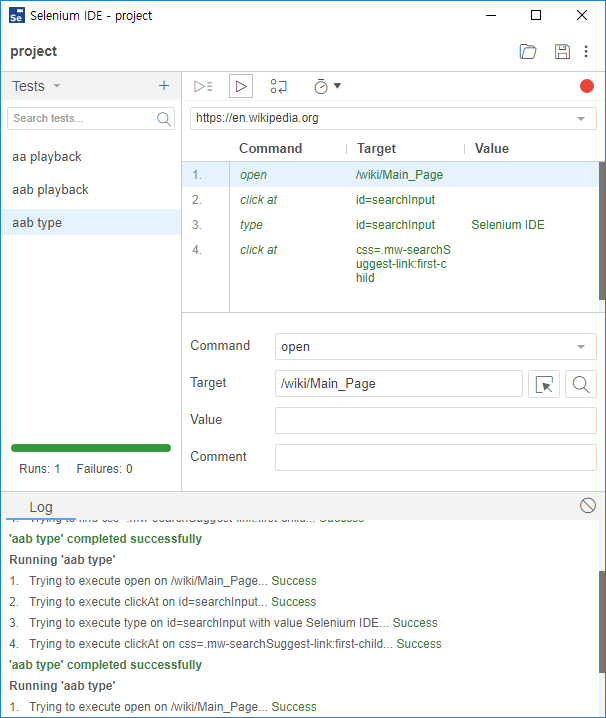Select command row 2 click at
Image resolution: width=606 pixels, height=718 pixels.
click(x=390, y=200)
